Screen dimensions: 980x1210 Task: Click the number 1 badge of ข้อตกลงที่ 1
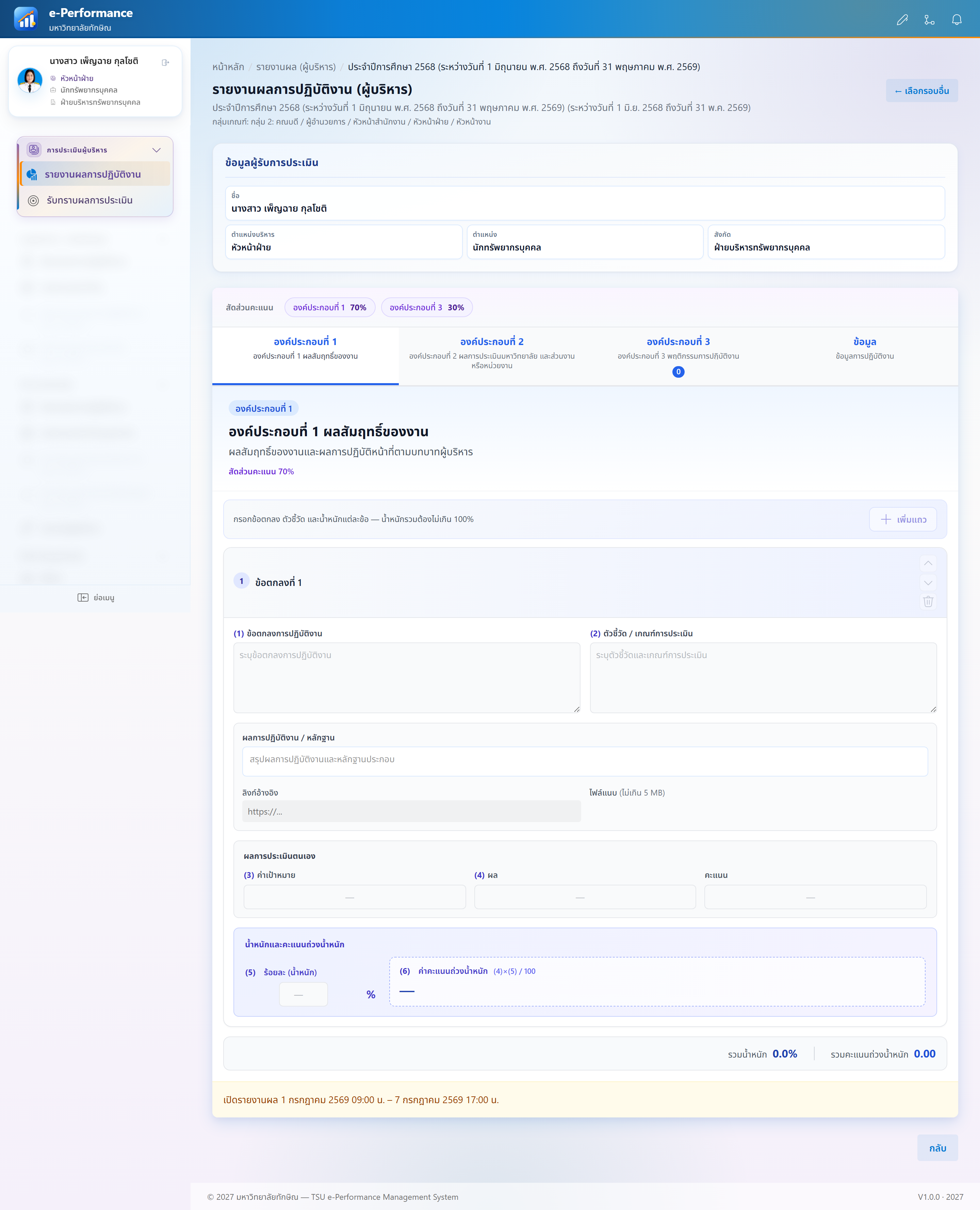pos(242,581)
